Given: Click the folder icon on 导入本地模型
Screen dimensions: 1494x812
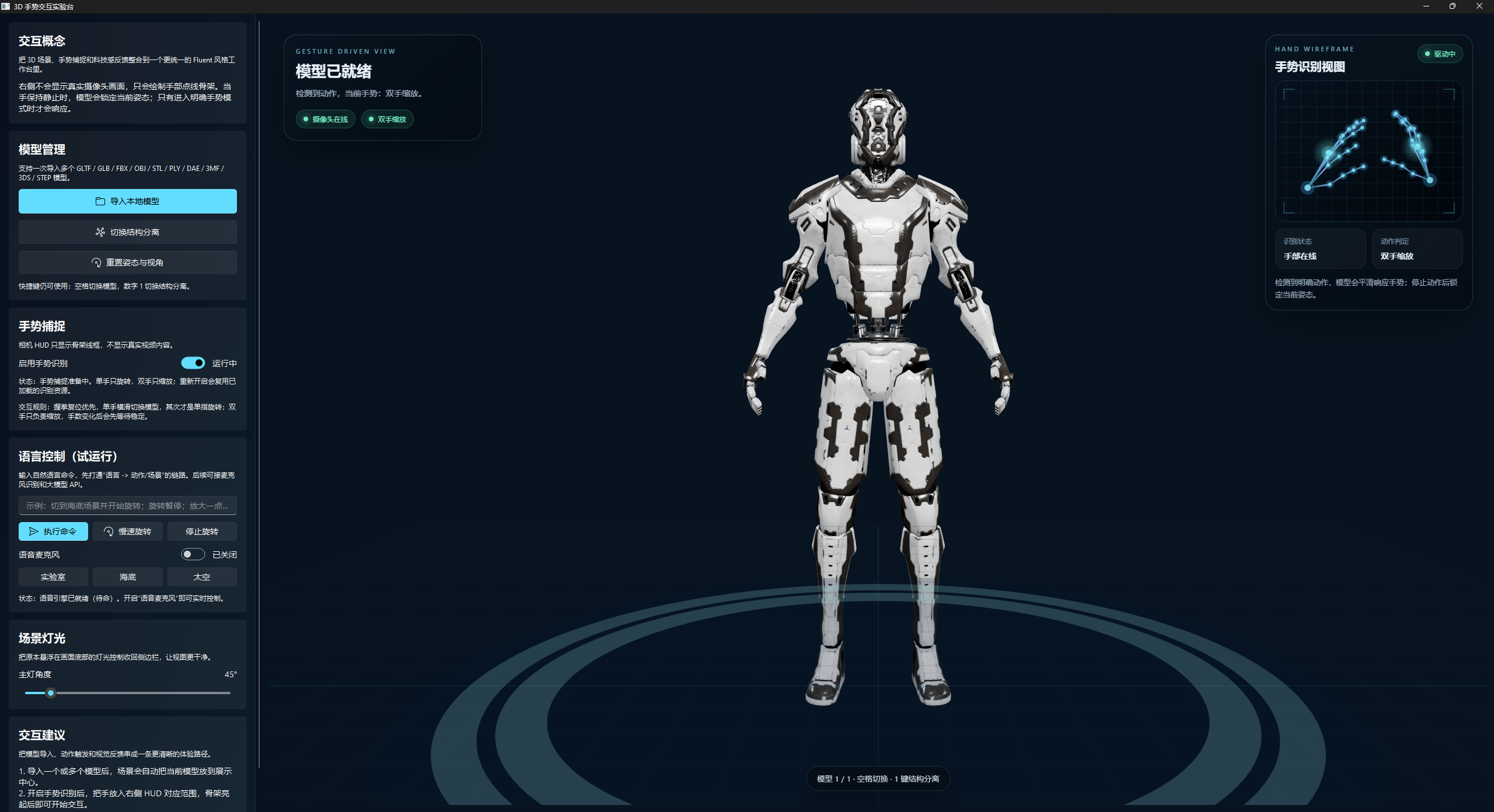Looking at the screenshot, I should click(100, 201).
